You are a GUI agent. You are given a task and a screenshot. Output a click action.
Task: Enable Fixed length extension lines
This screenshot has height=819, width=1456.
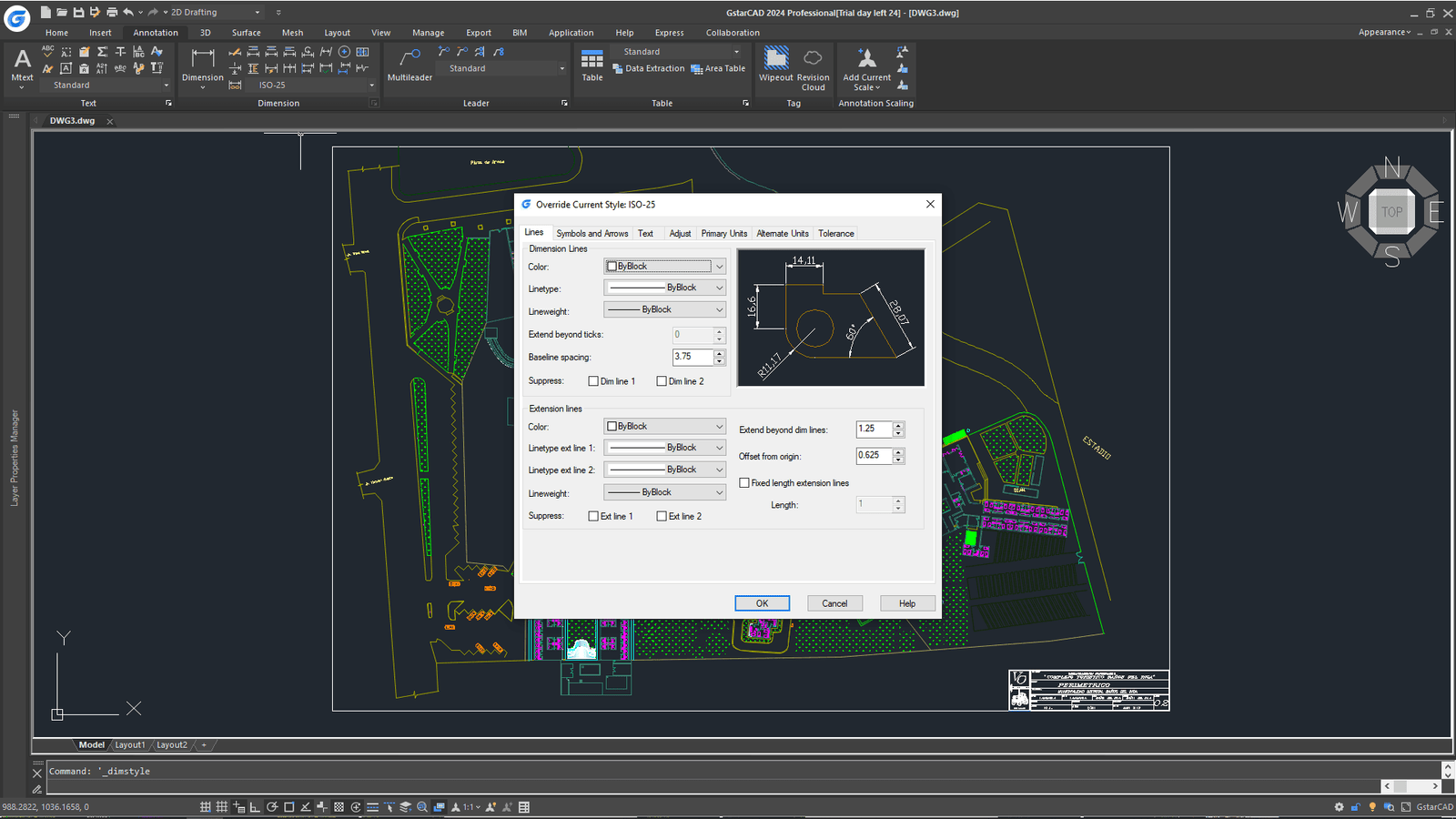pos(744,483)
